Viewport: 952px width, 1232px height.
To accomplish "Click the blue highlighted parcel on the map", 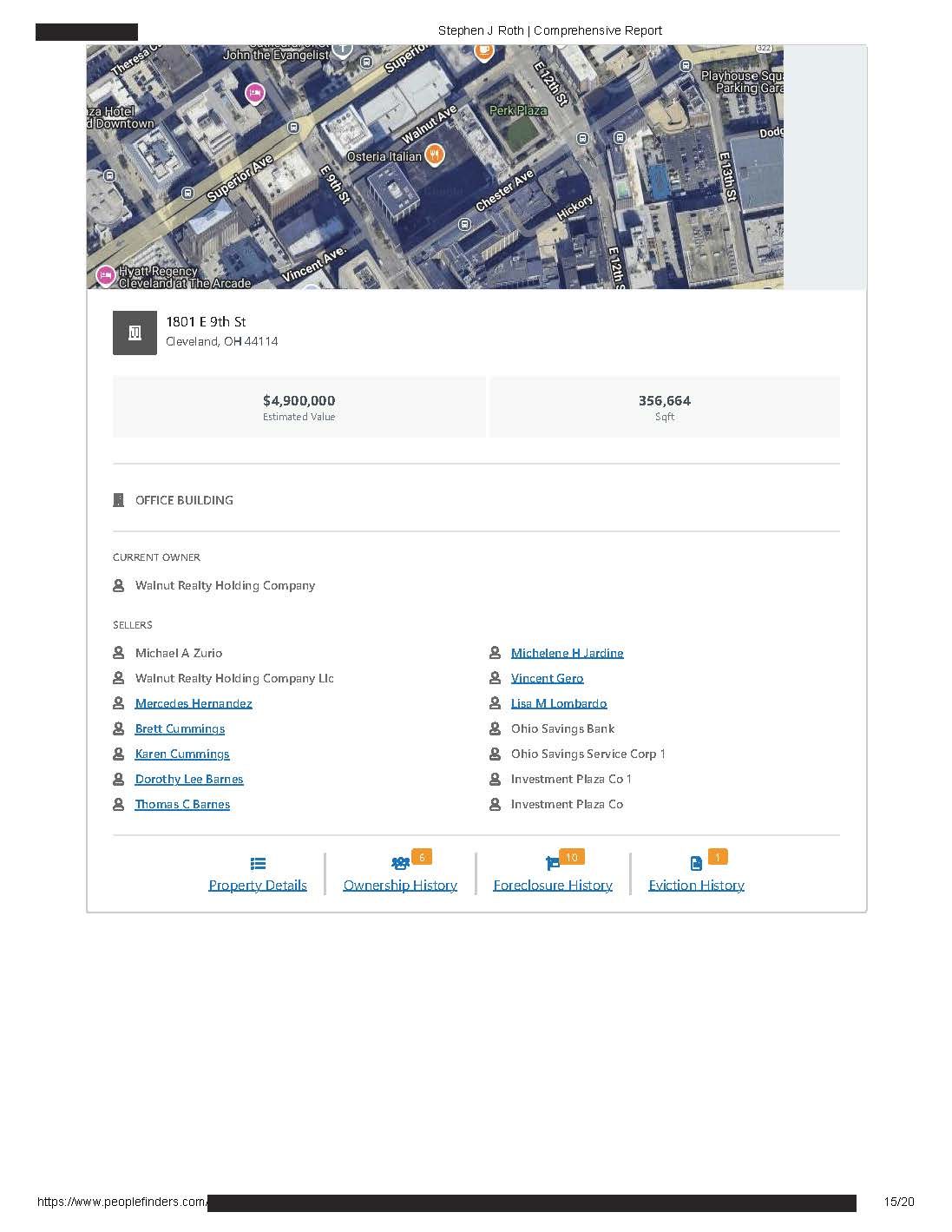I will point(659,181).
